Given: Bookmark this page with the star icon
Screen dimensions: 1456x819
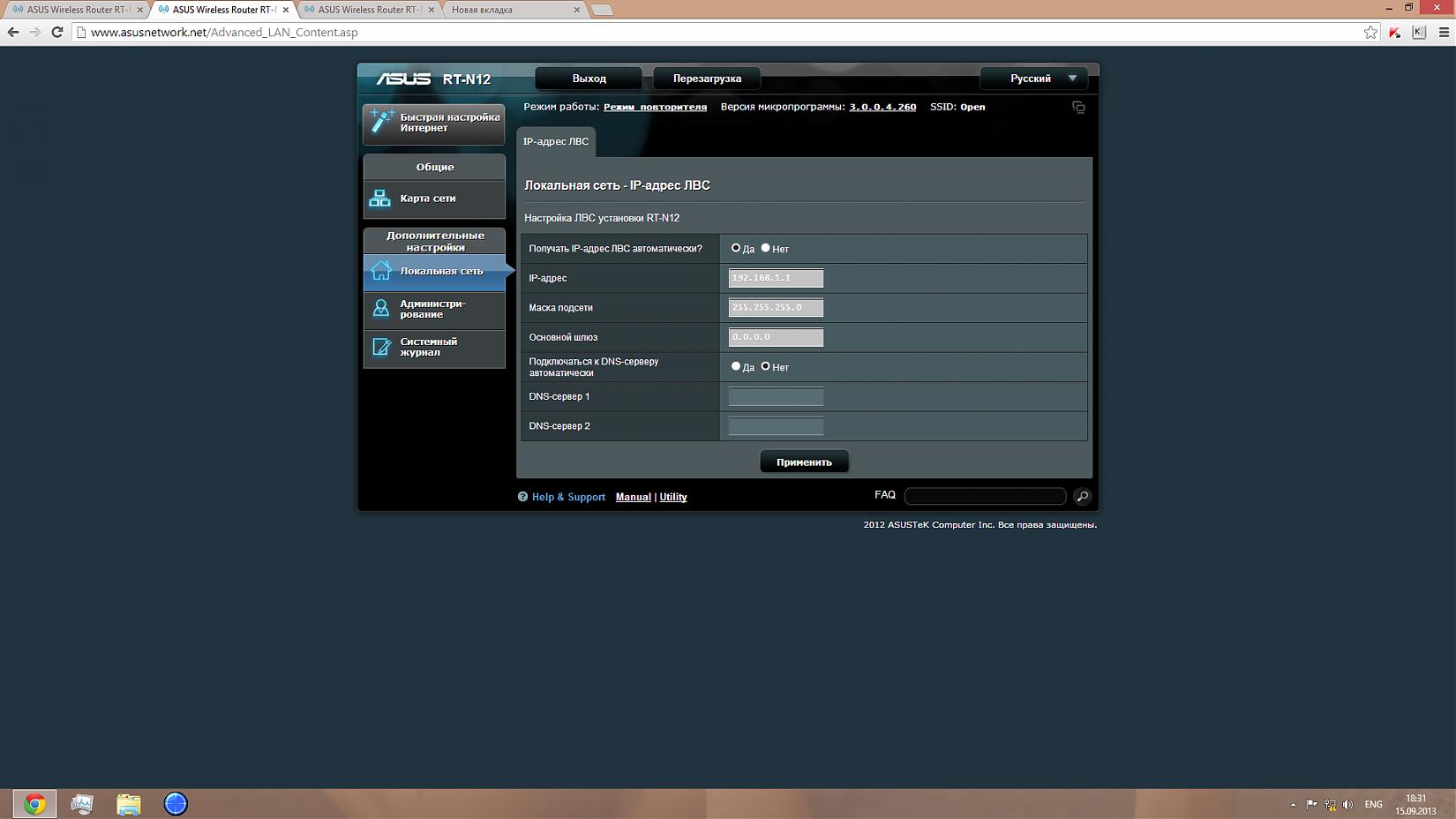Looking at the screenshot, I should 1370,33.
